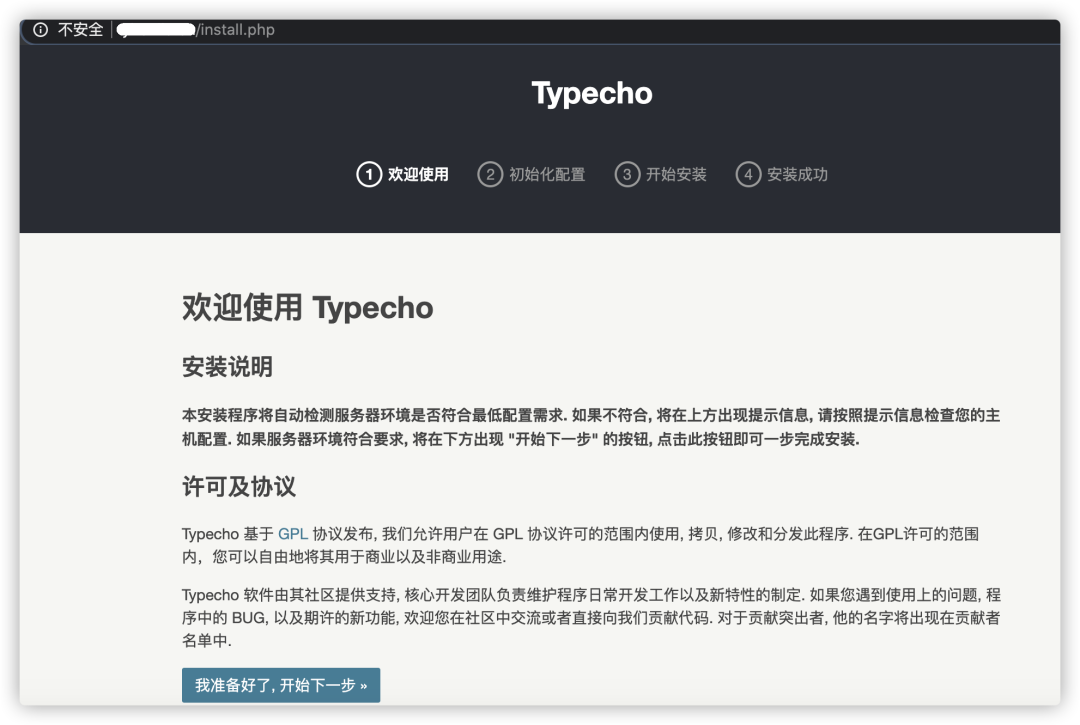Select the 欢迎使用 step label
The width and height of the screenshot is (1080, 725).
pos(418,174)
